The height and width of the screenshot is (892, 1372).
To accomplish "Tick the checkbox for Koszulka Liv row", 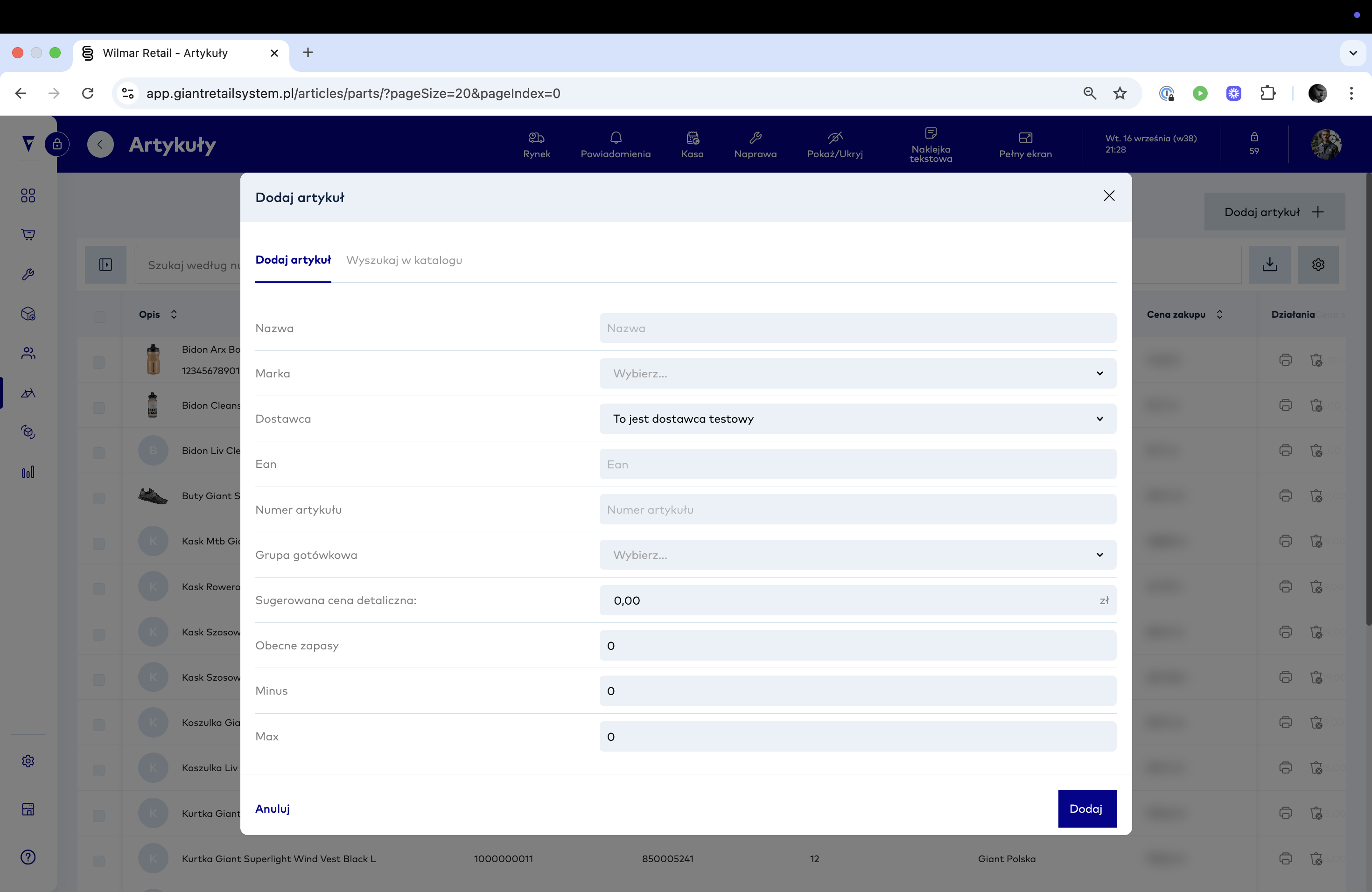I will [x=98, y=770].
